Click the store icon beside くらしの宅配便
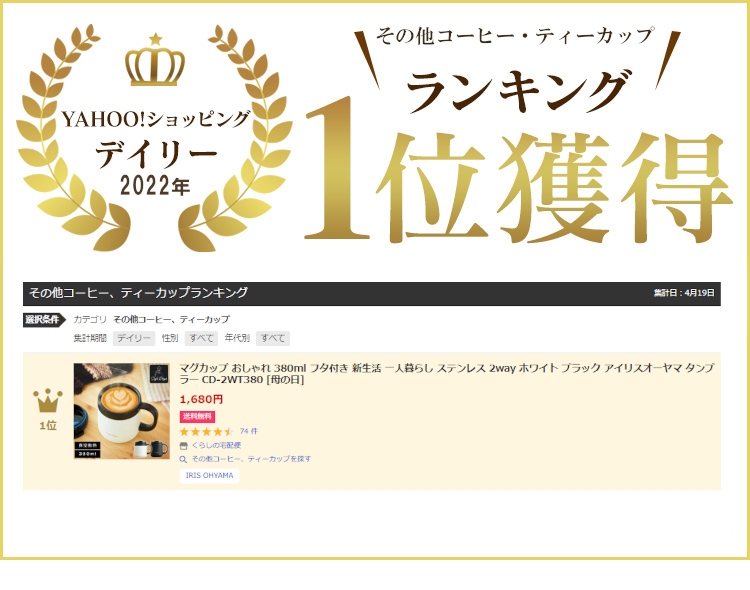The height and width of the screenshot is (590, 750). 183,446
